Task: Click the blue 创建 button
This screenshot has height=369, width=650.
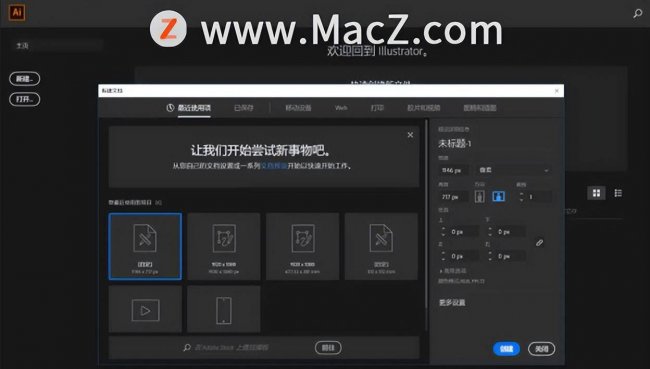Action: (x=507, y=349)
